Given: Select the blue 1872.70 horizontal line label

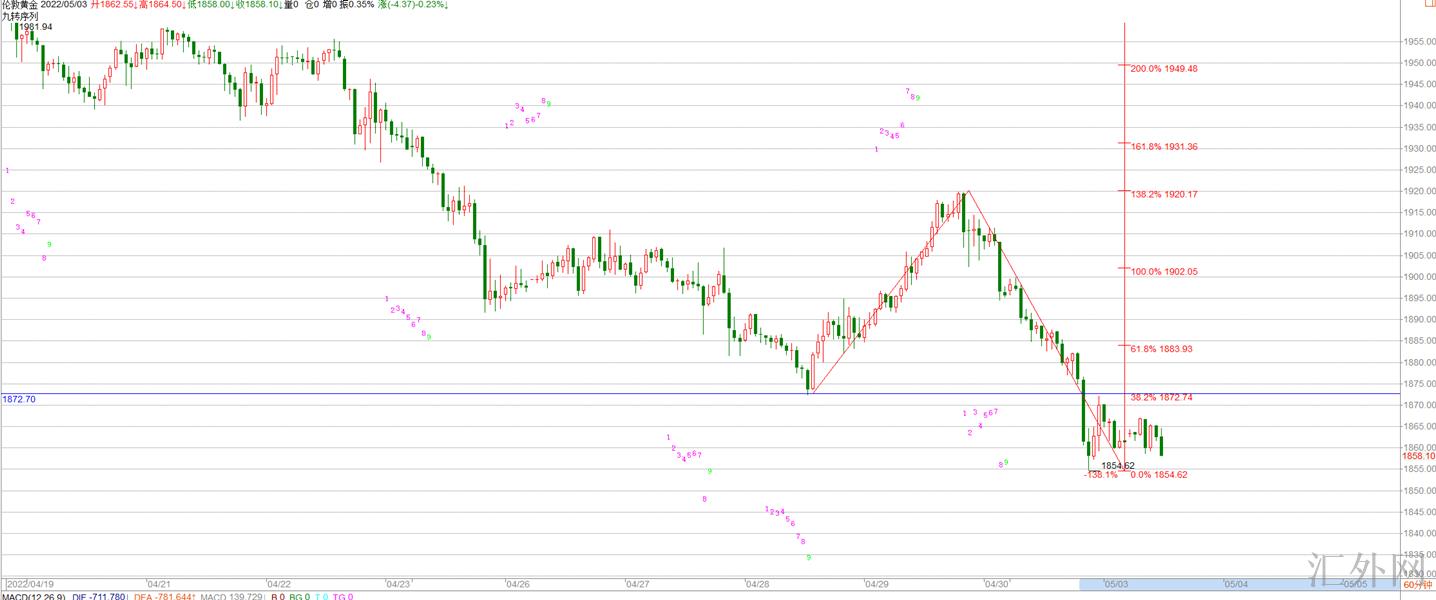Looking at the screenshot, I should 19,399.
